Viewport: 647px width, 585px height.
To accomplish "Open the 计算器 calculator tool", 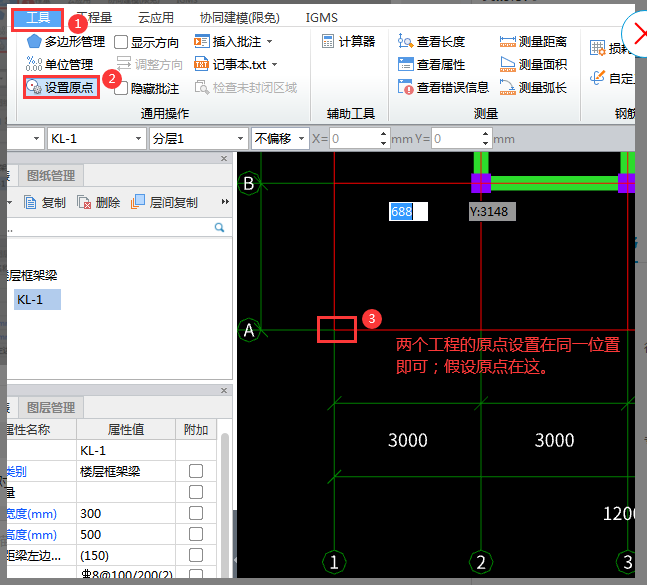I will coord(348,41).
